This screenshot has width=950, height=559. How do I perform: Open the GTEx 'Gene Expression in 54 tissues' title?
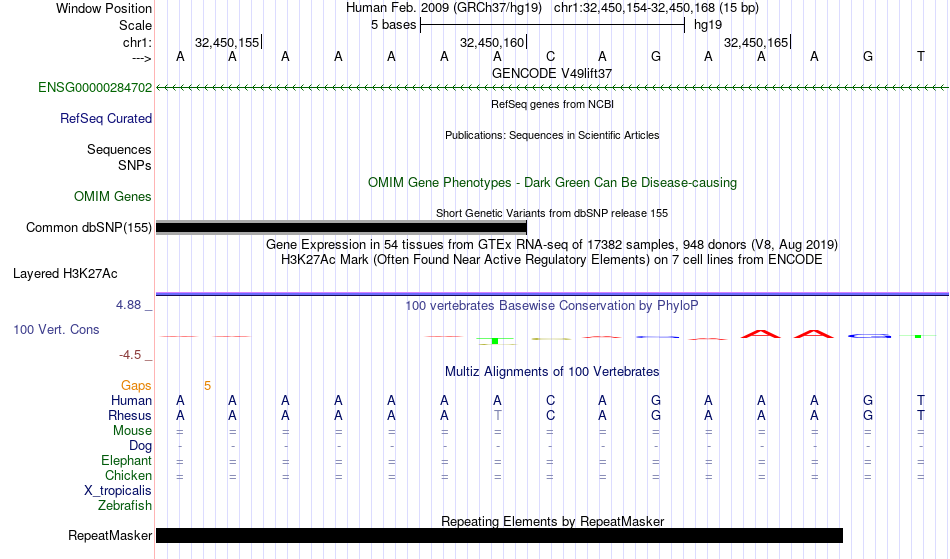pyautogui.click(x=552, y=245)
